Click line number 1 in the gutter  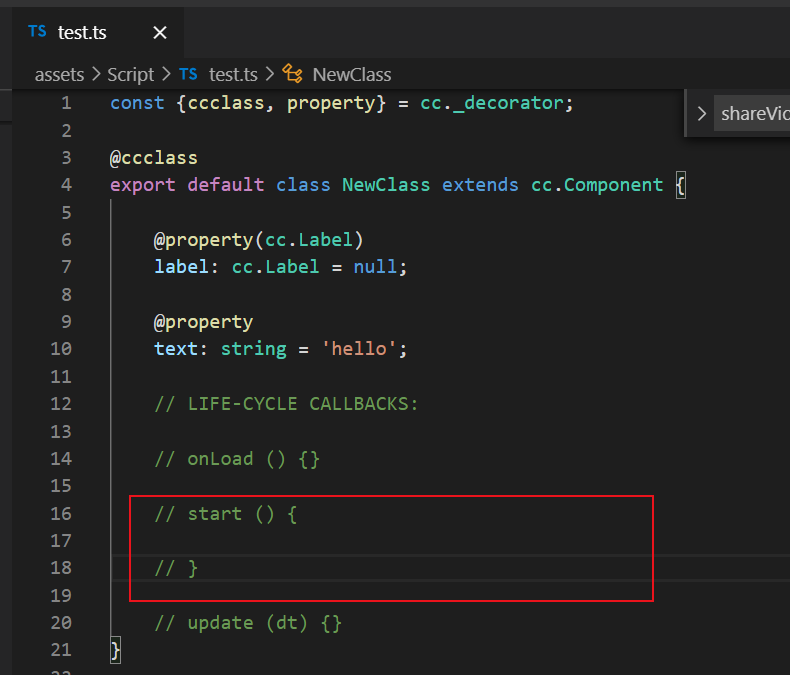point(65,103)
